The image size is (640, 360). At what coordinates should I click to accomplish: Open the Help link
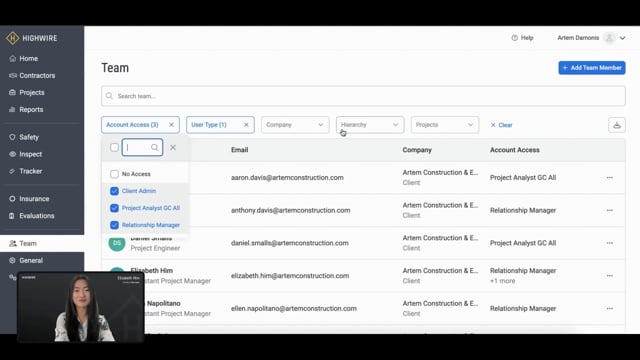(522, 38)
